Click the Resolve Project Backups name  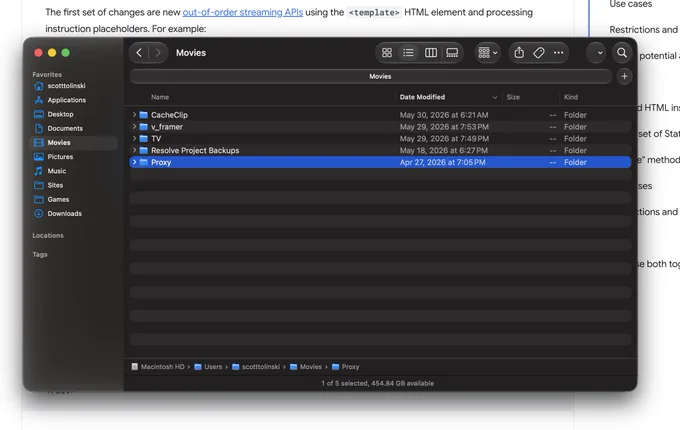195,150
